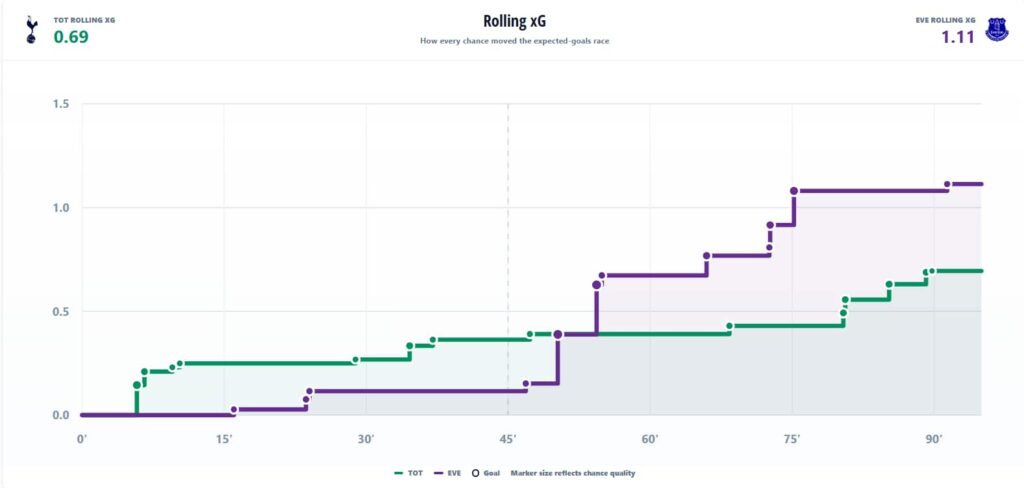Select Everton's large shot marker near 54'
This screenshot has height=488, width=1024.
(x=596, y=285)
